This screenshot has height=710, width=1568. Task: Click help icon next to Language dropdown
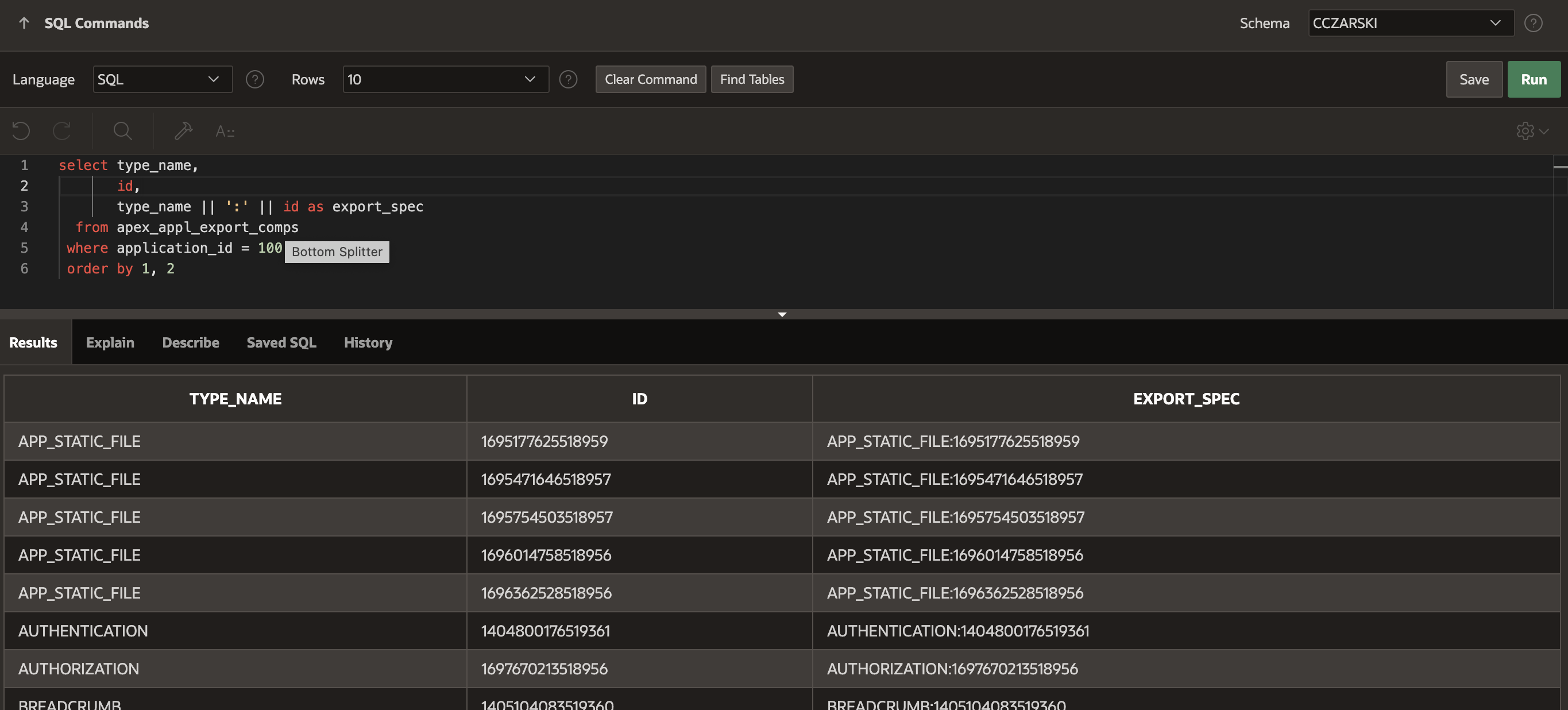[x=254, y=79]
